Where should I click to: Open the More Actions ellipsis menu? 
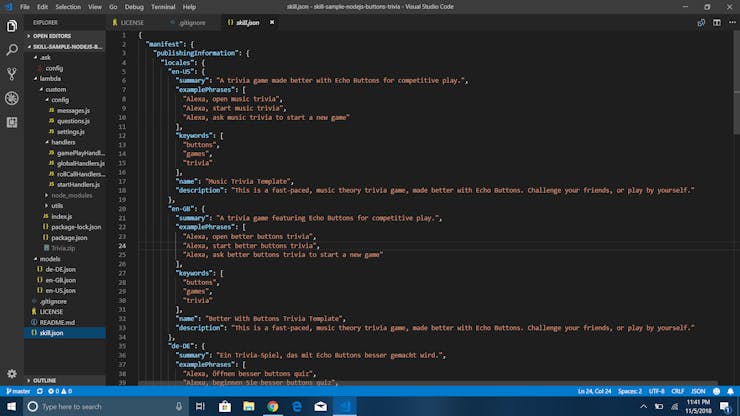pos(732,22)
